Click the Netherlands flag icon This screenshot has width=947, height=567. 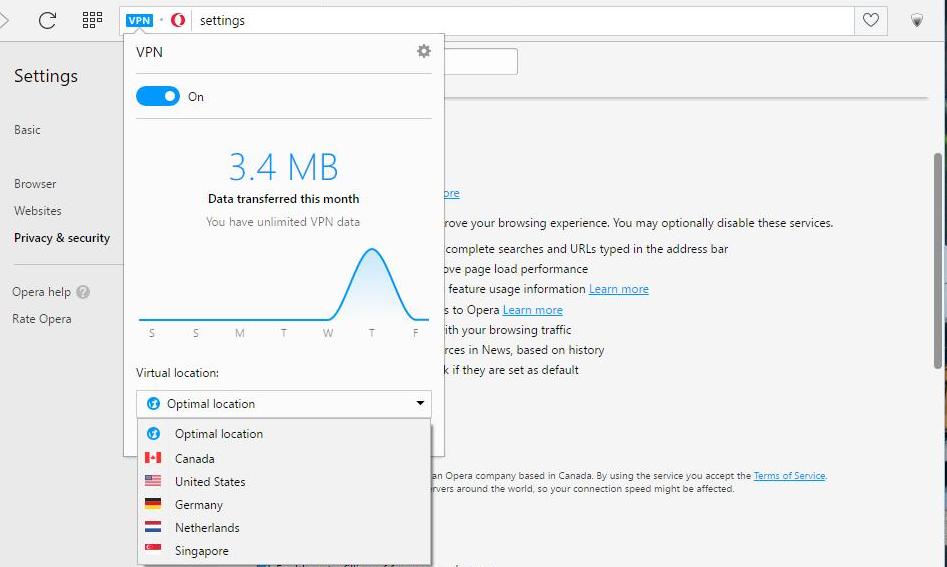tap(153, 527)
